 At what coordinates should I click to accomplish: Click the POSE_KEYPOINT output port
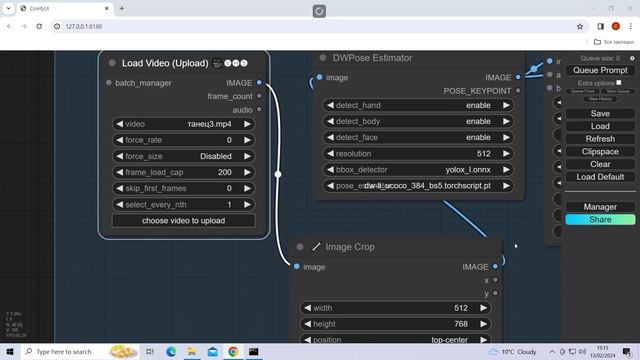tap(518, 91)
